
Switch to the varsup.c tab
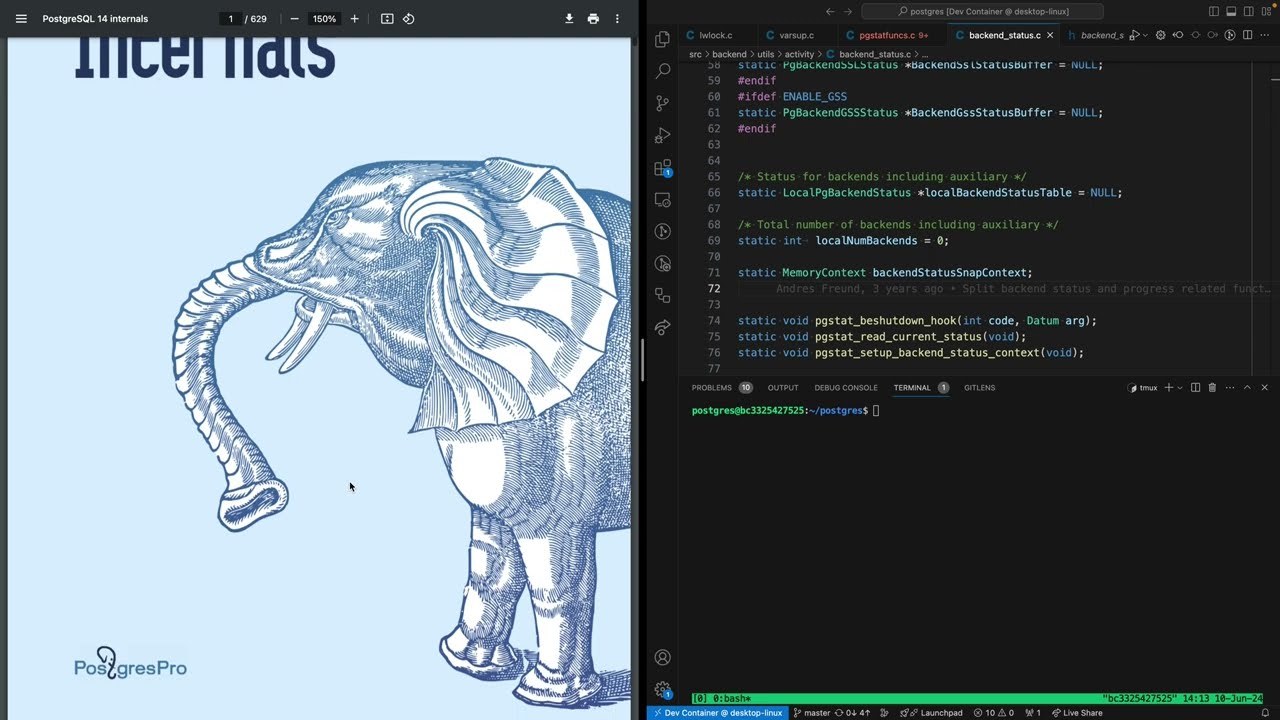[x=796, y=35]
